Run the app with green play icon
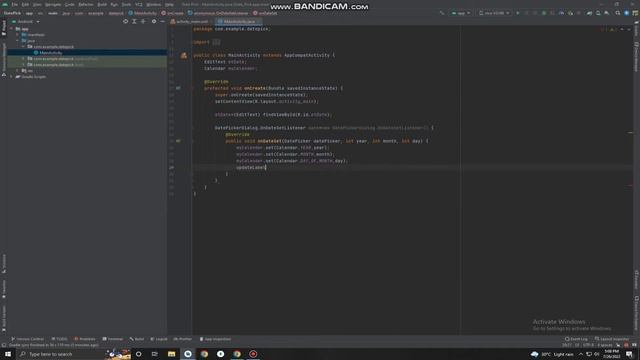The image size is (640, 360). (518, 13)
